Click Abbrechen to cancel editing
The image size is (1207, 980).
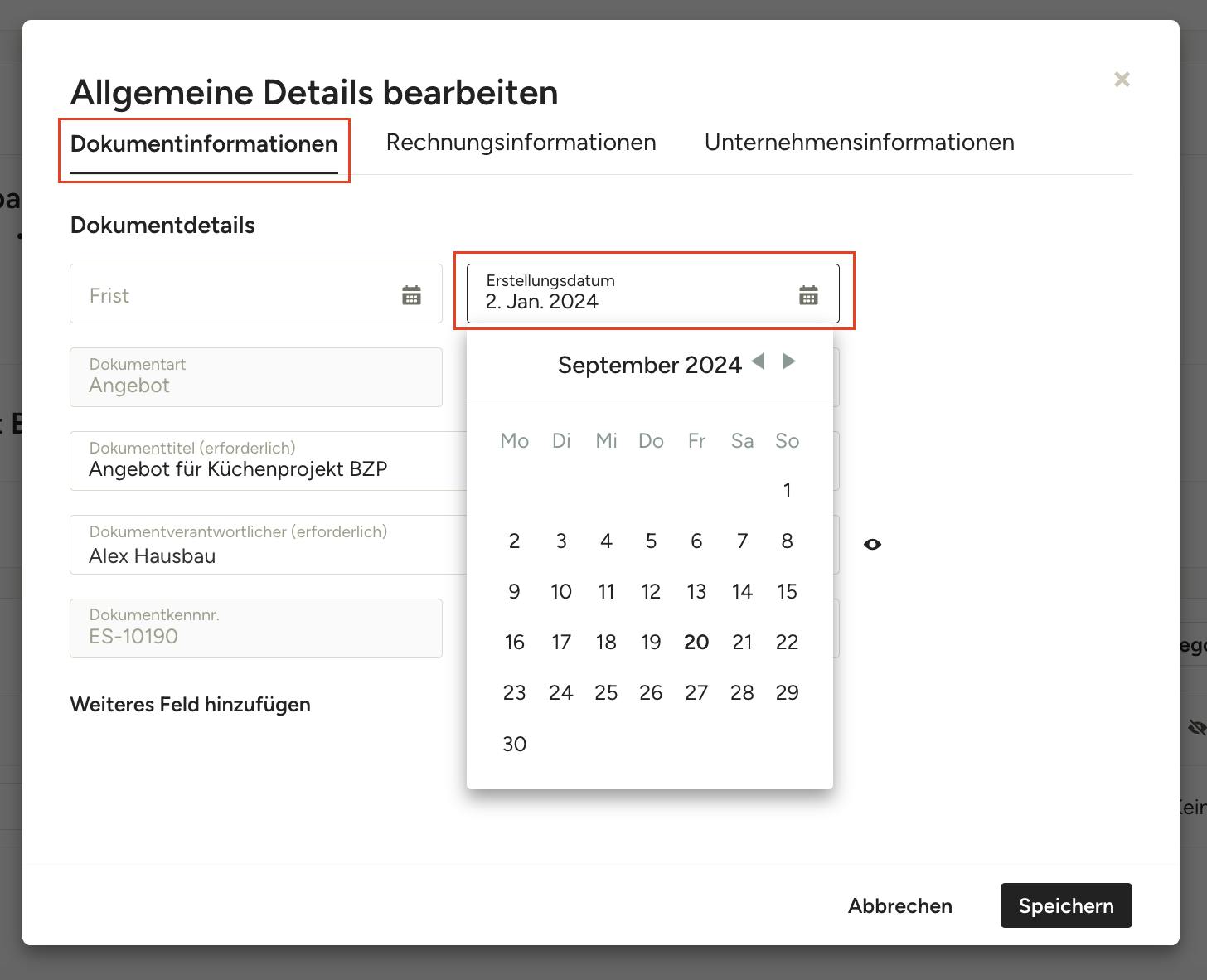(x=899, y=905)
